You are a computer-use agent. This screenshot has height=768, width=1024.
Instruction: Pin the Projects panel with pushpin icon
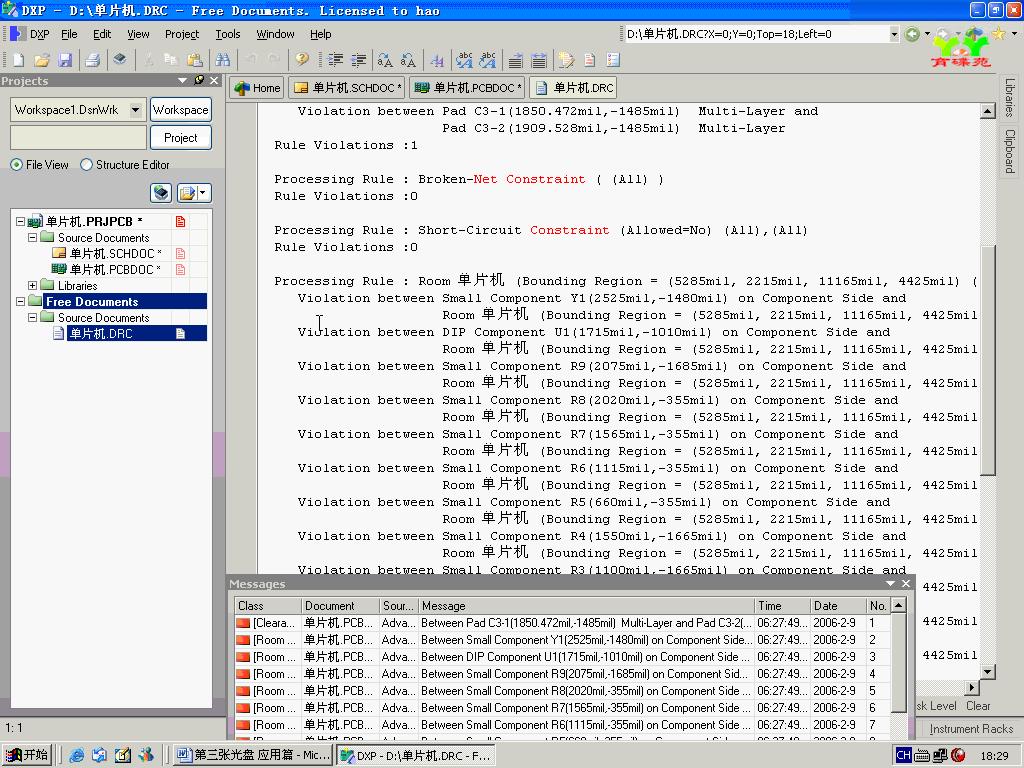pyautogui.click(x=199, y=80)
